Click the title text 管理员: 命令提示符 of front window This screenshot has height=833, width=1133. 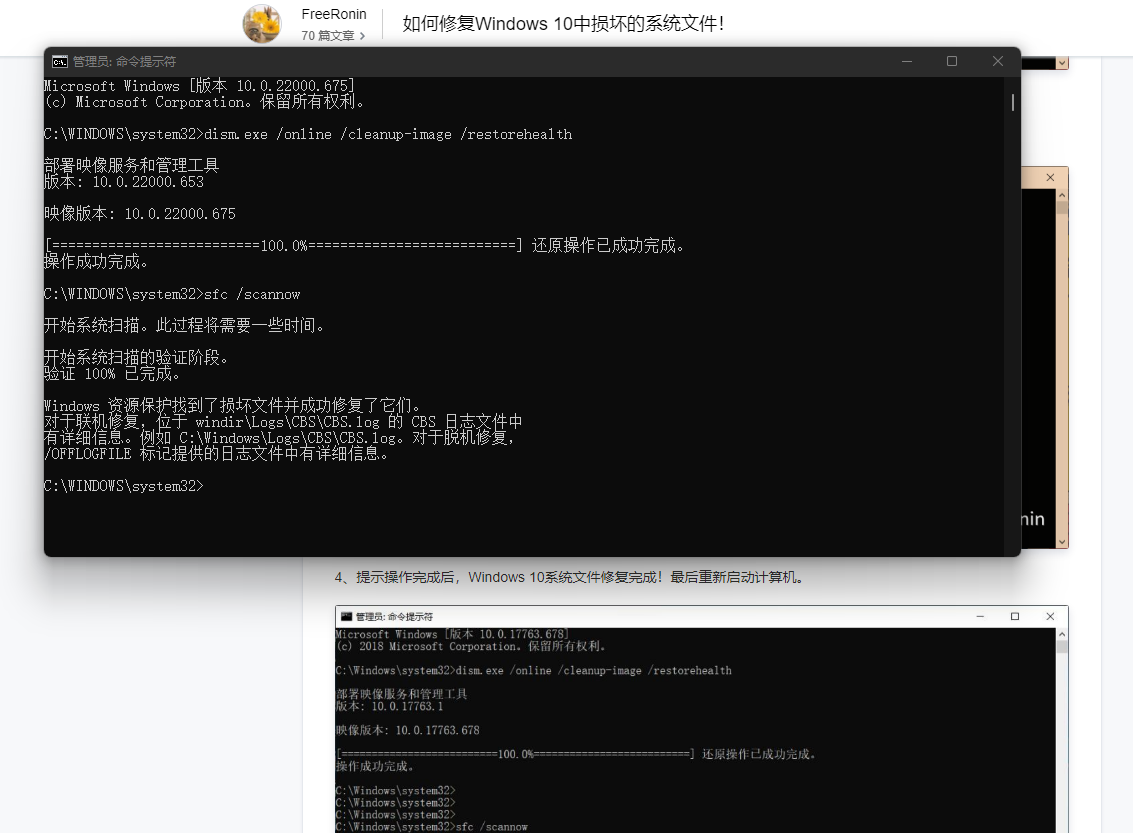tap(124, 61)
